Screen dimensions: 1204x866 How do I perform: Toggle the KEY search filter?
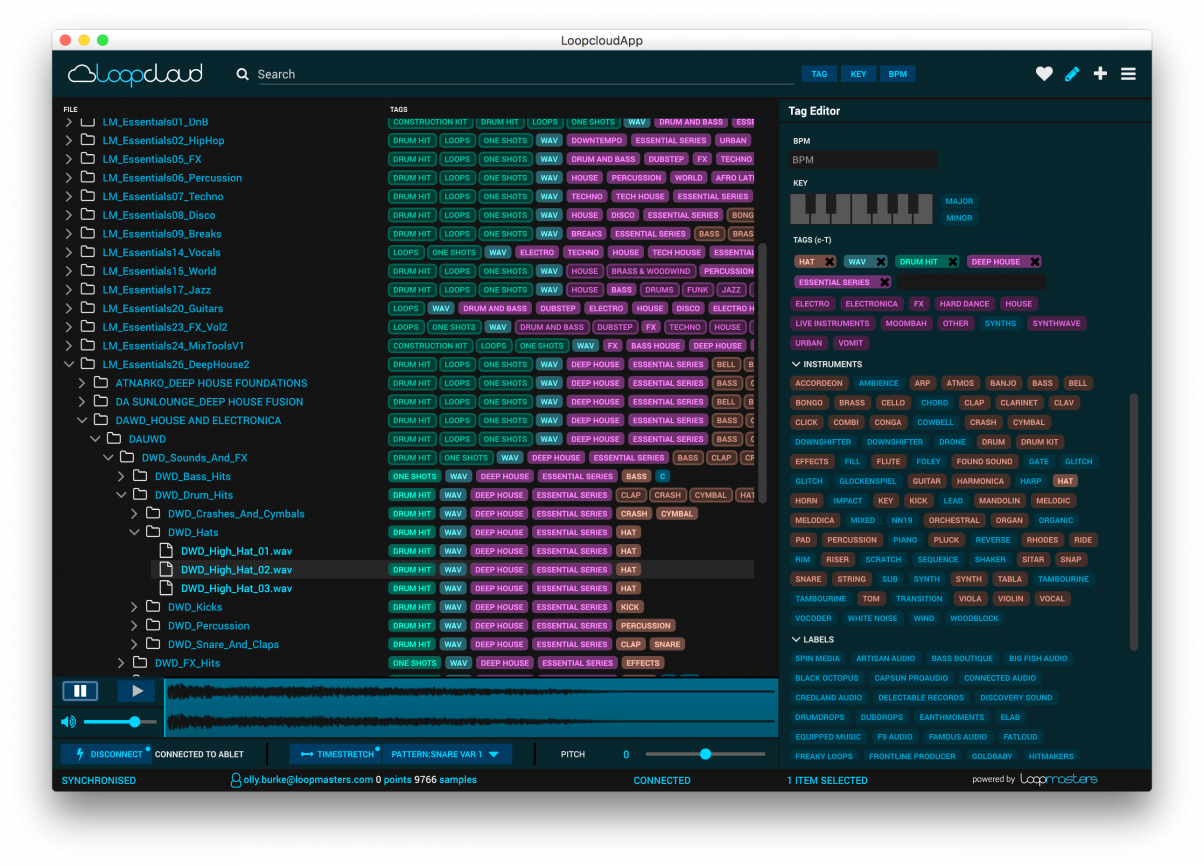coord(858,74)
